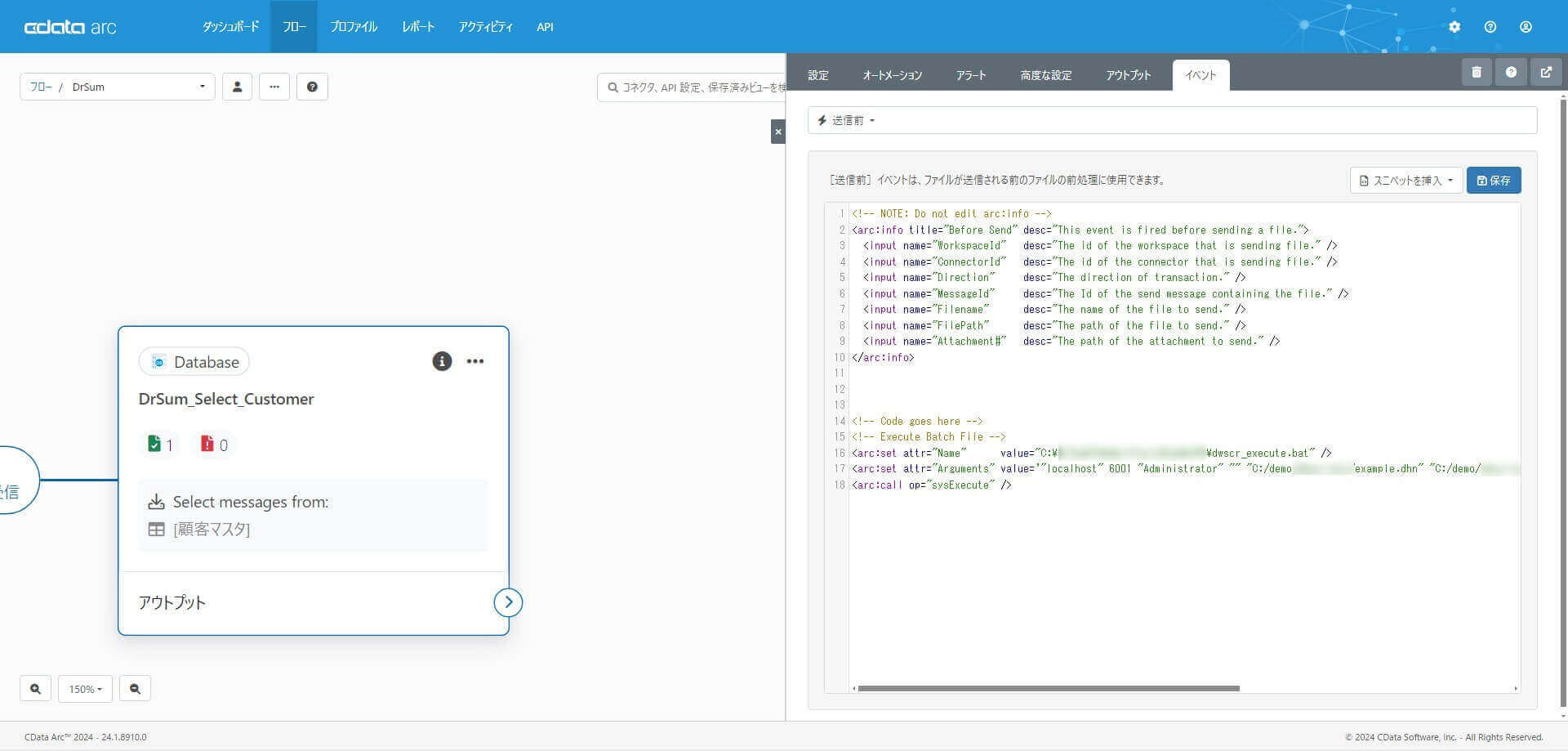
Task: Open the three-dot menu next to the flow selector
Action: (x=274, y=87)
